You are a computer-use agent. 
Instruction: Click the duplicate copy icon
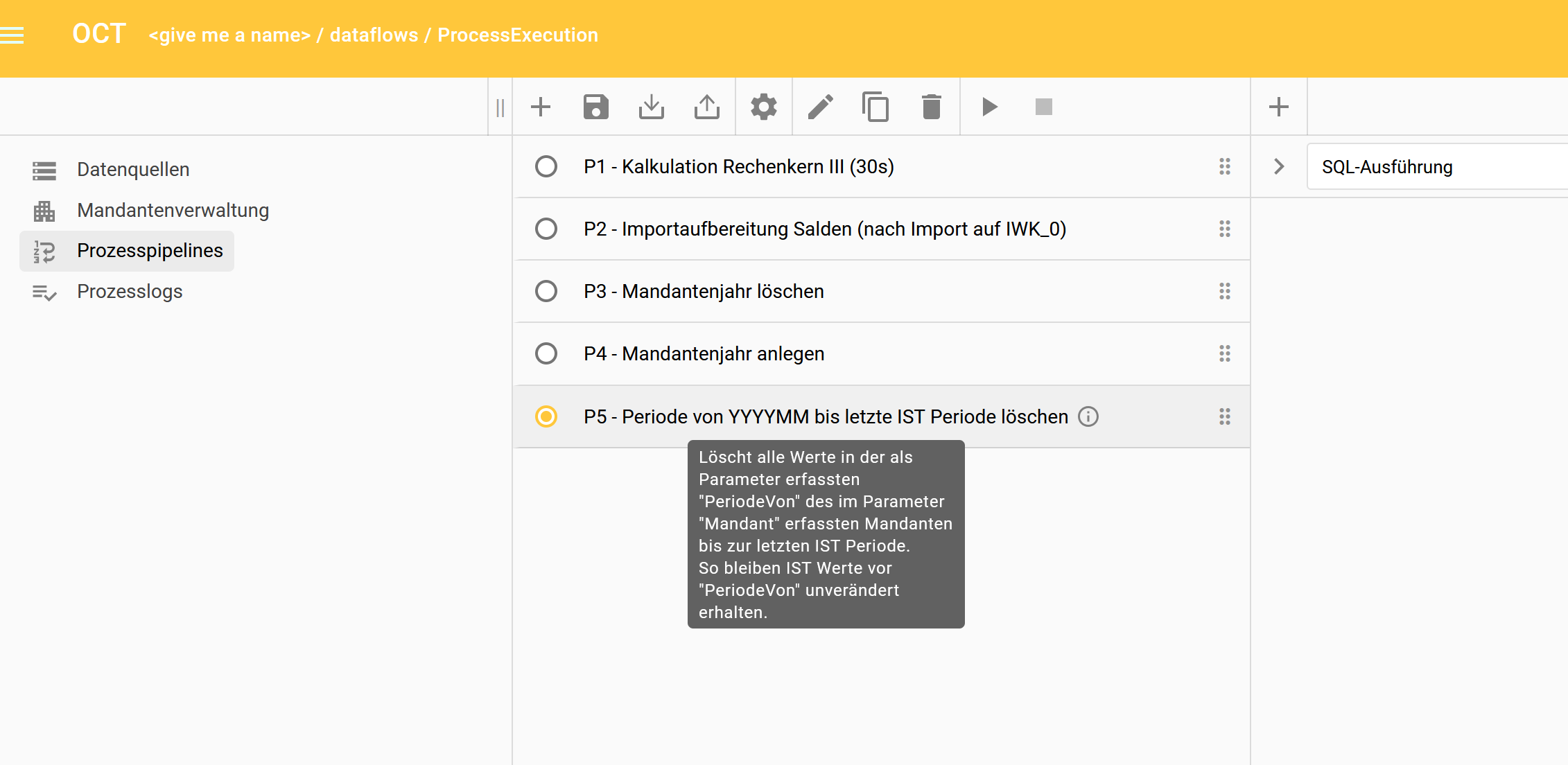pyautogui.click(x=876, y=107)
